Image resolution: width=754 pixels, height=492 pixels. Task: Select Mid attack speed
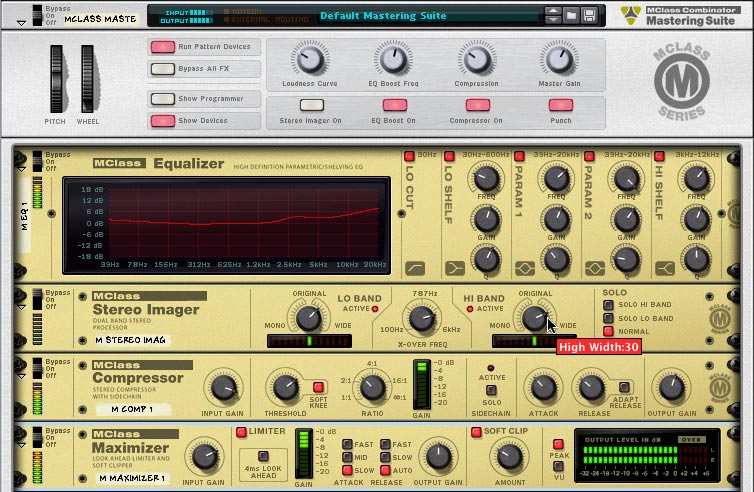click(347, 457)
